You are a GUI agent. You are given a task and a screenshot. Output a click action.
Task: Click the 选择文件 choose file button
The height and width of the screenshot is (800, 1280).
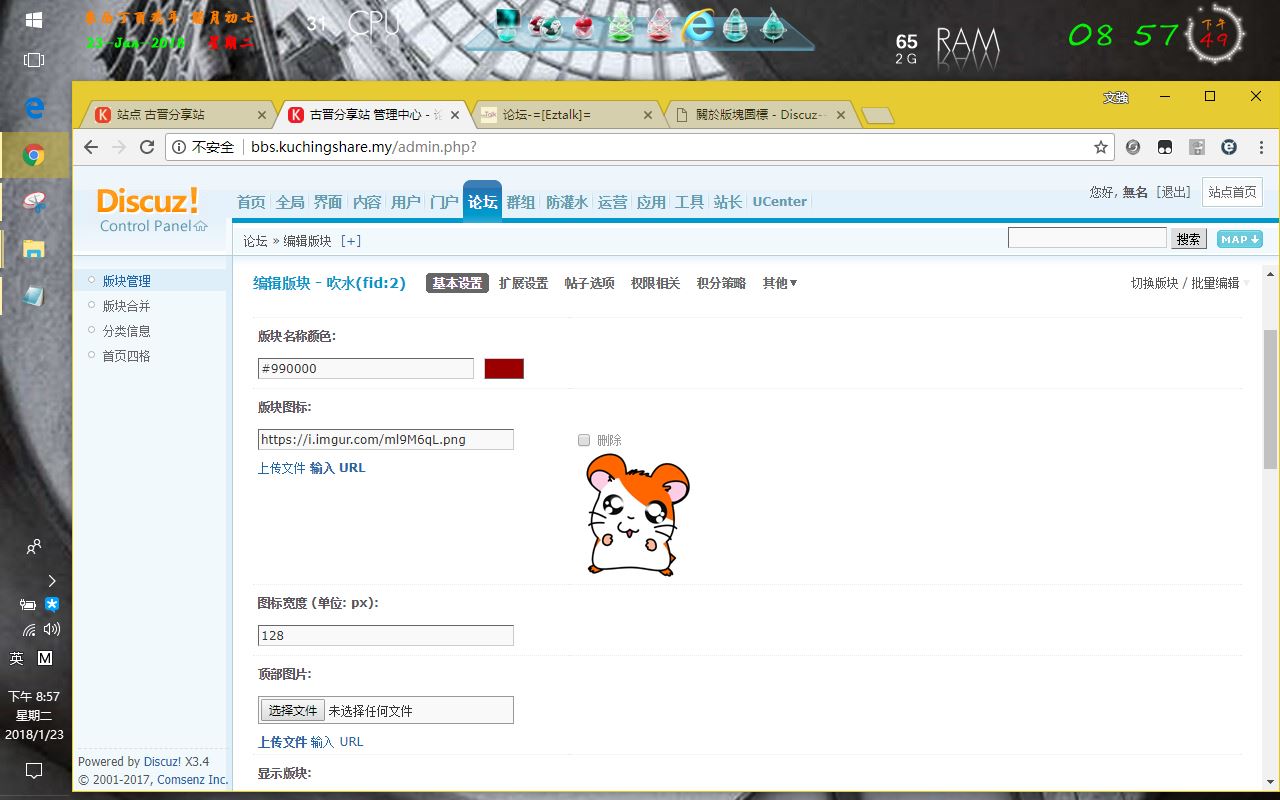click(293, 710)
